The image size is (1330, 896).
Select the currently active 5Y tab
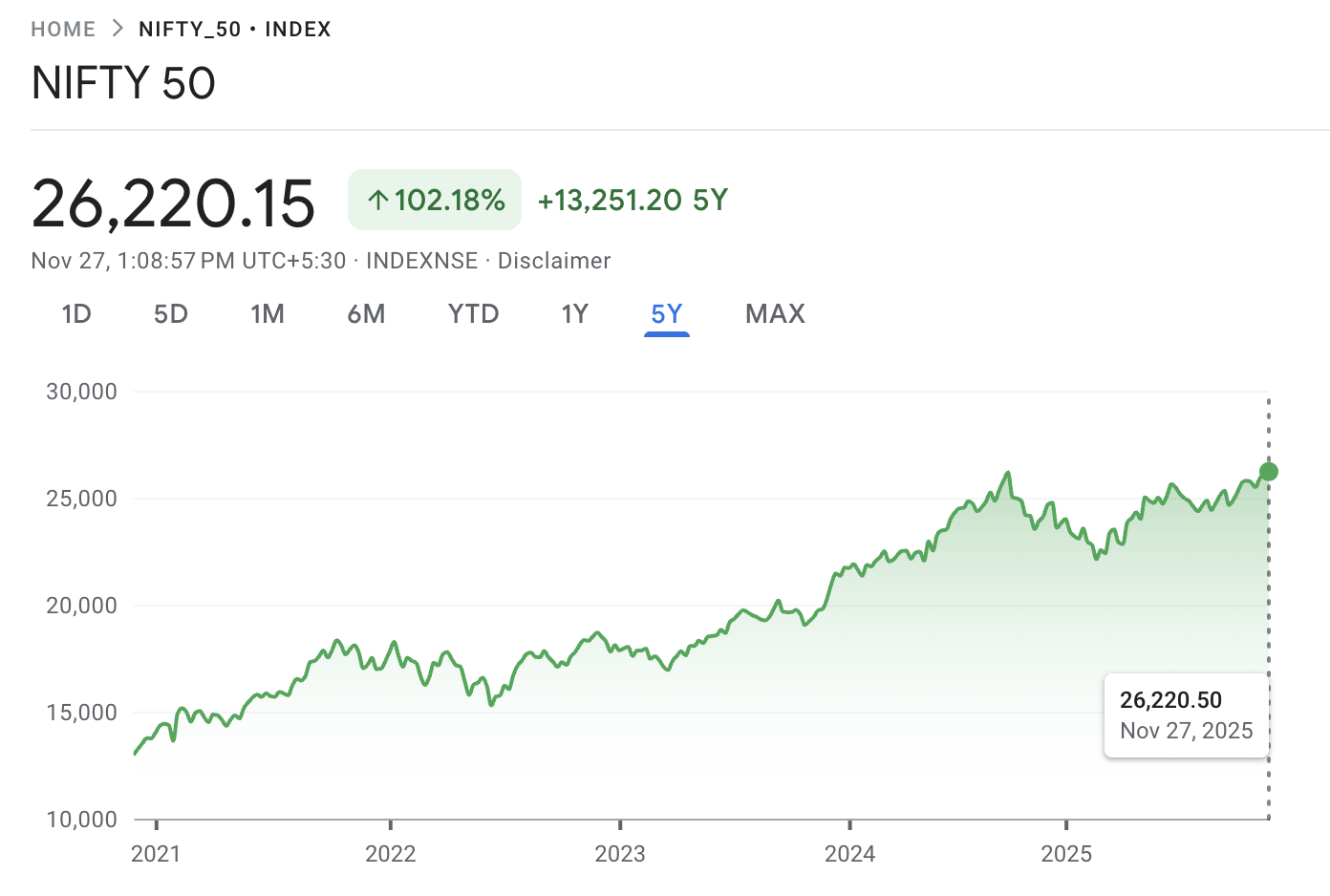click(x=666, y=313)
